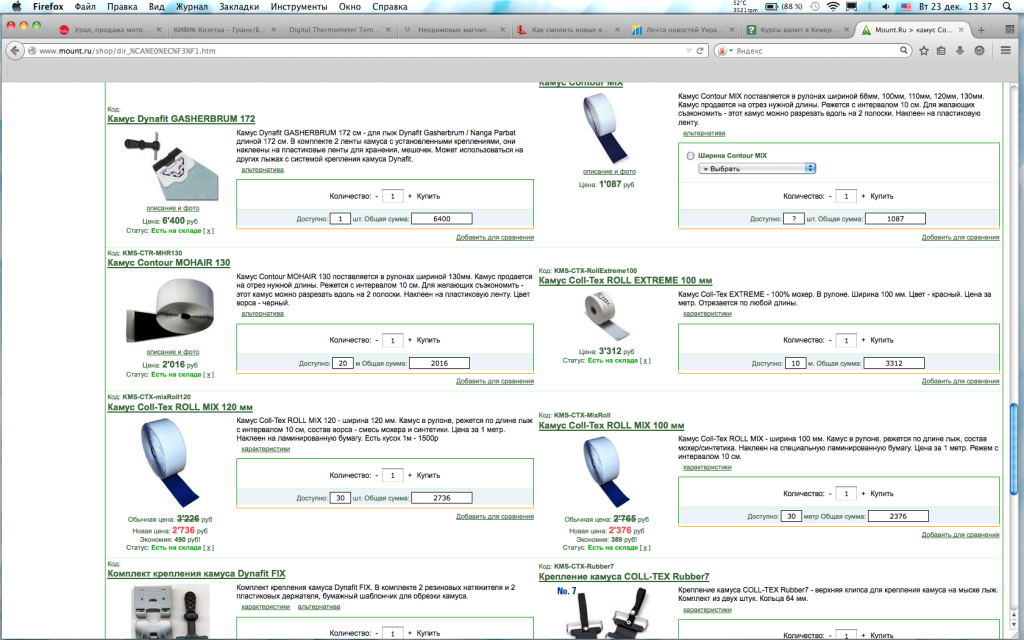Select the Ширина Contour MIX radio button
The image size is (1024, 640).
[x=690, y=156]
